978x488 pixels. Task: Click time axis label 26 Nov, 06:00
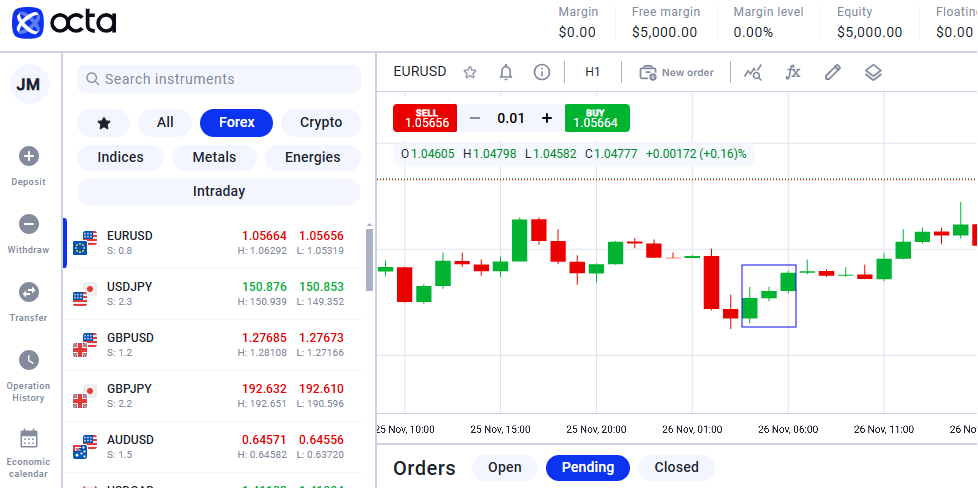pos(788,429)
